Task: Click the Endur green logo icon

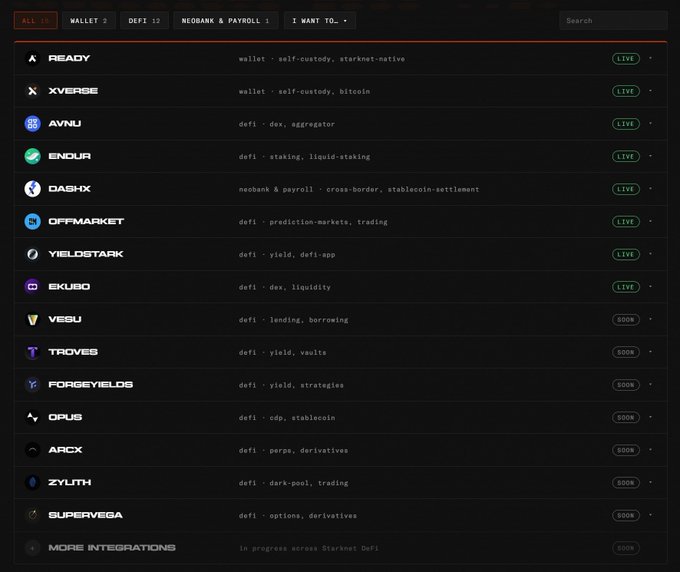Action: [33, 156]
